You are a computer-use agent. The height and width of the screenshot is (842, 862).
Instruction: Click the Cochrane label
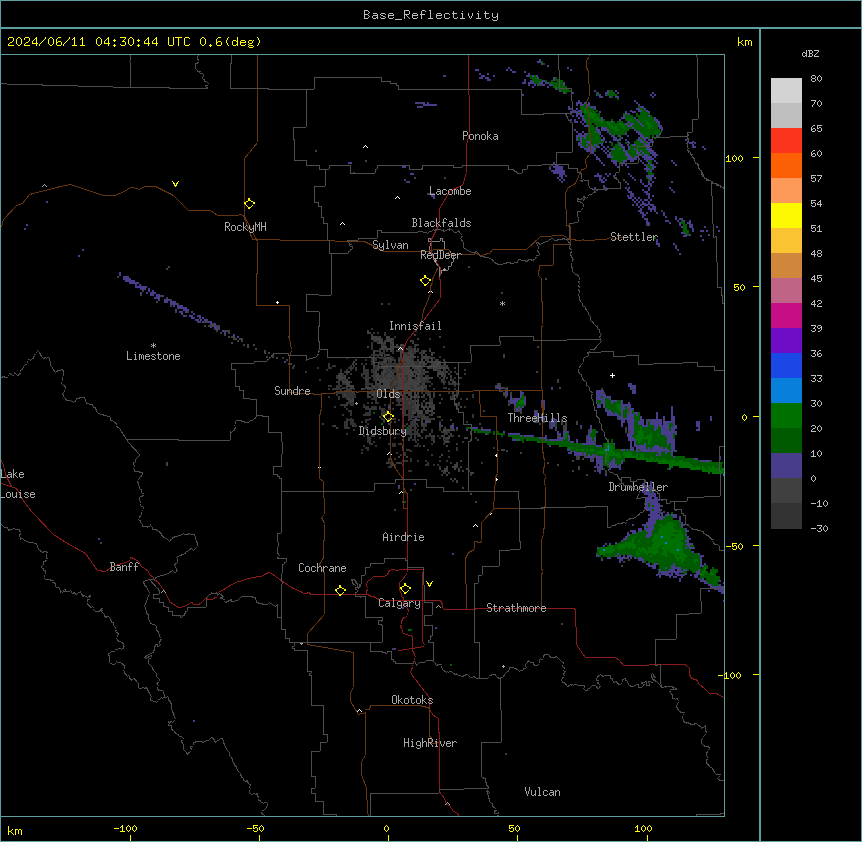pyautogui.click(x=322, y=568)
